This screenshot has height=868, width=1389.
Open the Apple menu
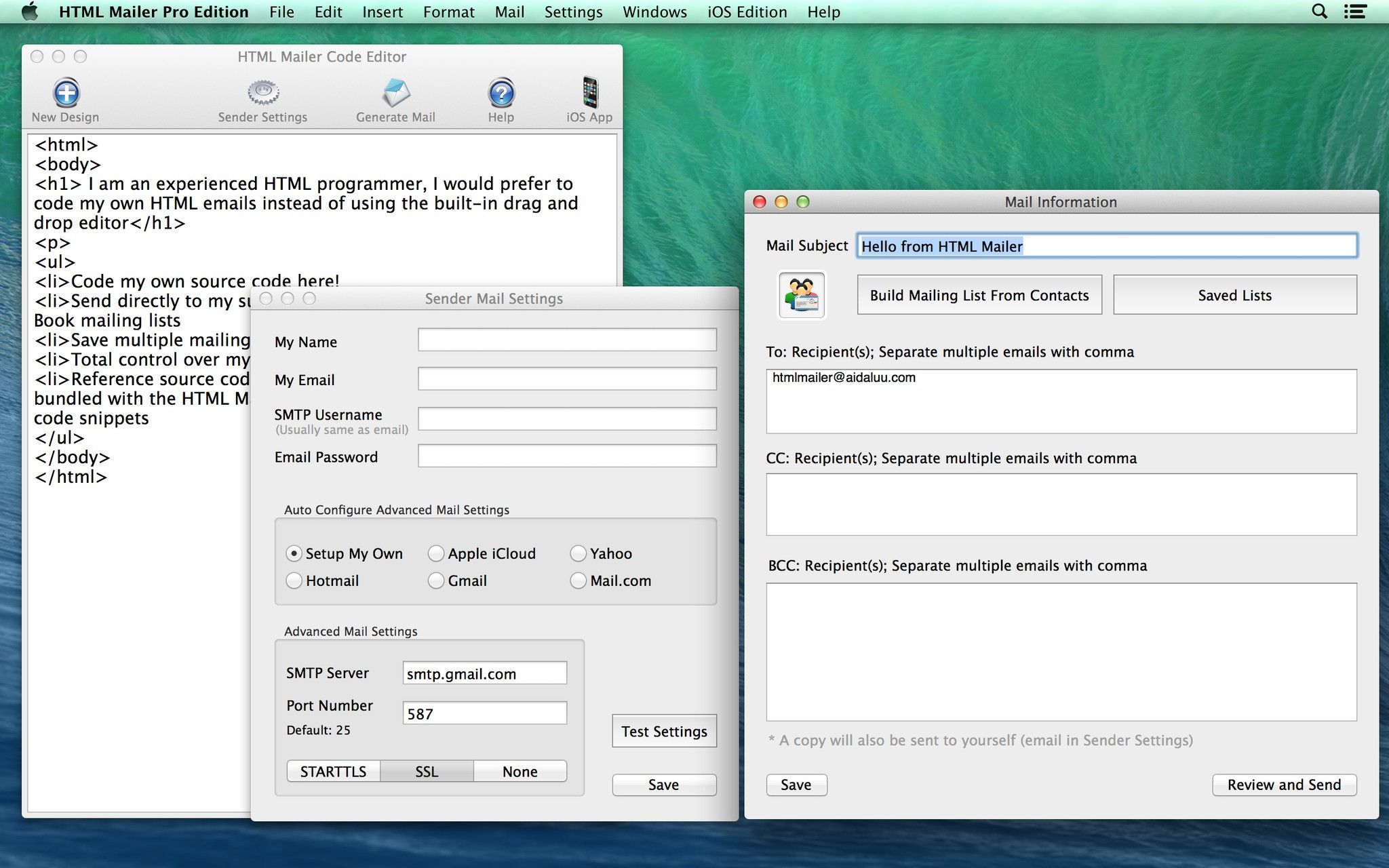(29, 12)
